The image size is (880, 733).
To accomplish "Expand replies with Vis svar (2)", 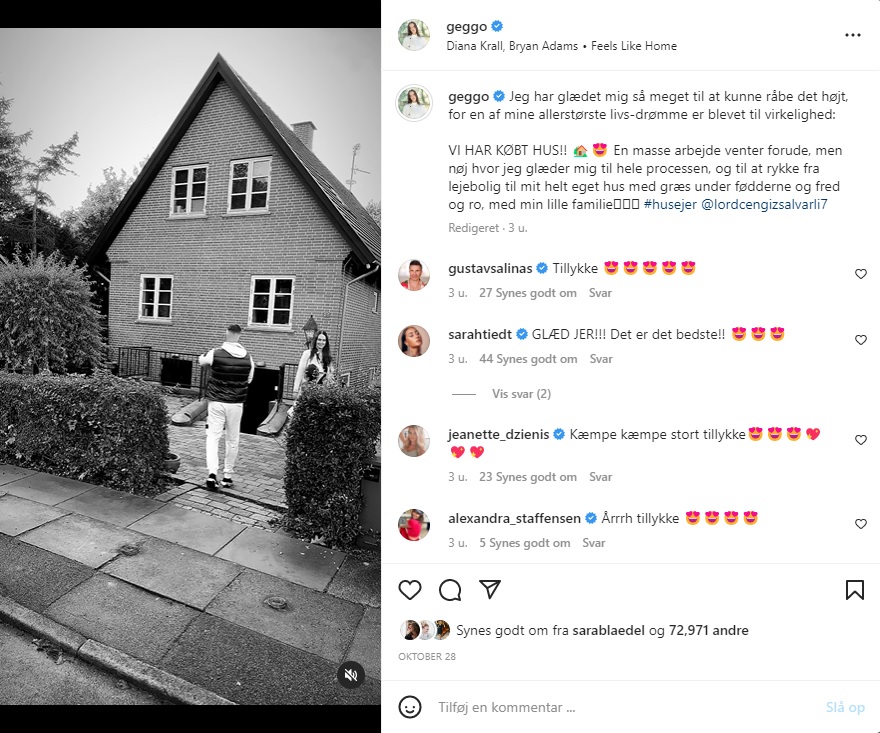I will (x=521, y=394).
